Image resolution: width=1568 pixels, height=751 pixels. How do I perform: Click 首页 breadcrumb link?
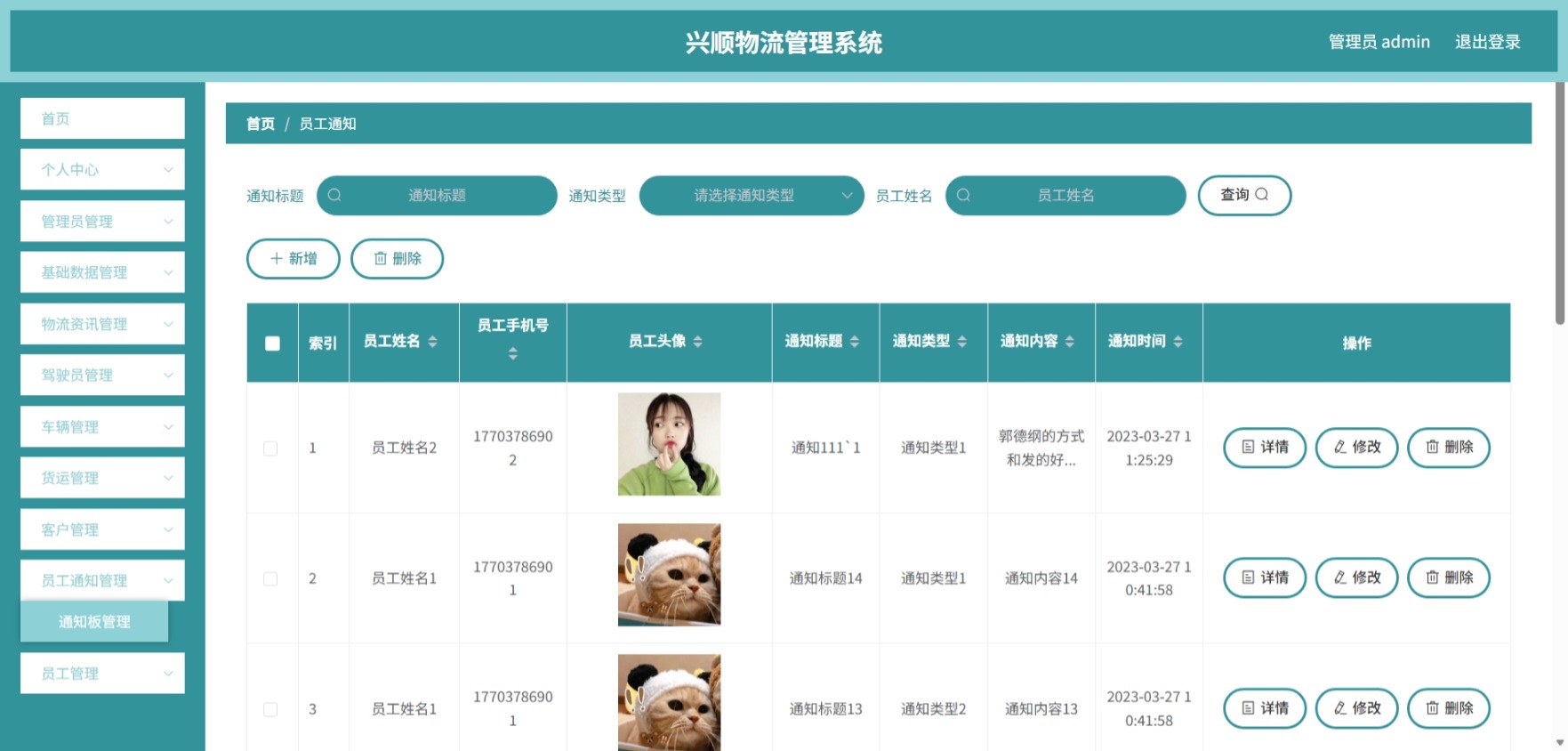tap(261, 124)
